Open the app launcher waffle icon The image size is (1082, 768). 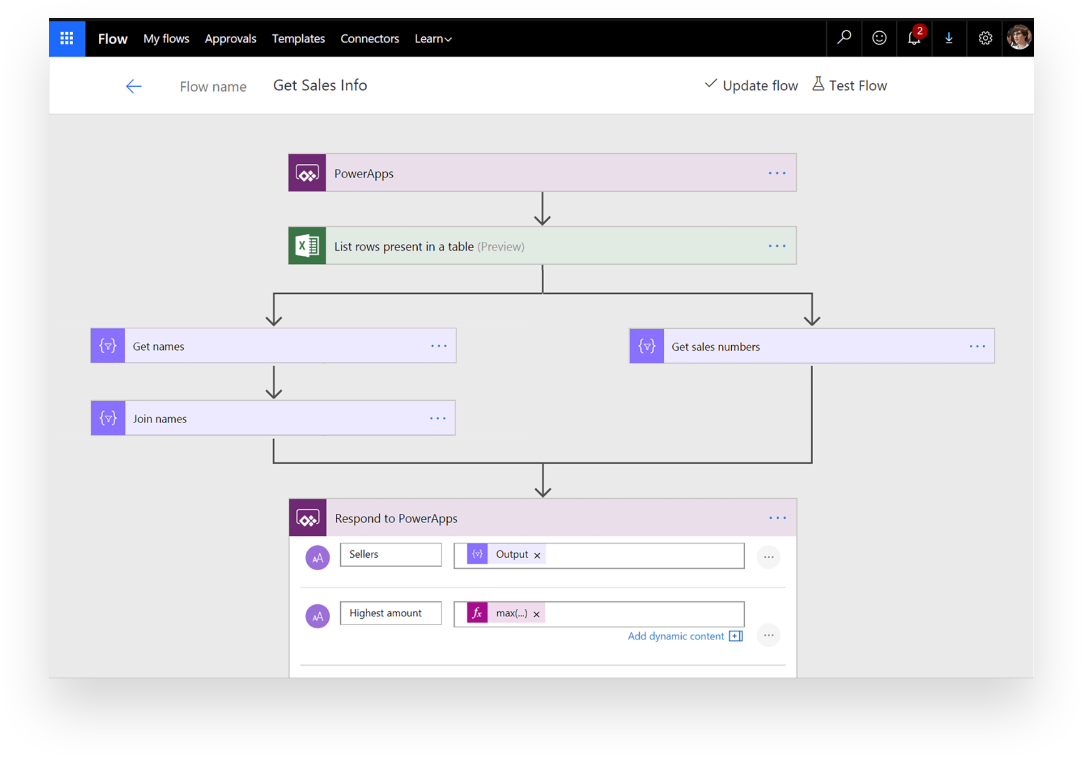pyautogui.click(x=67, y=39)
